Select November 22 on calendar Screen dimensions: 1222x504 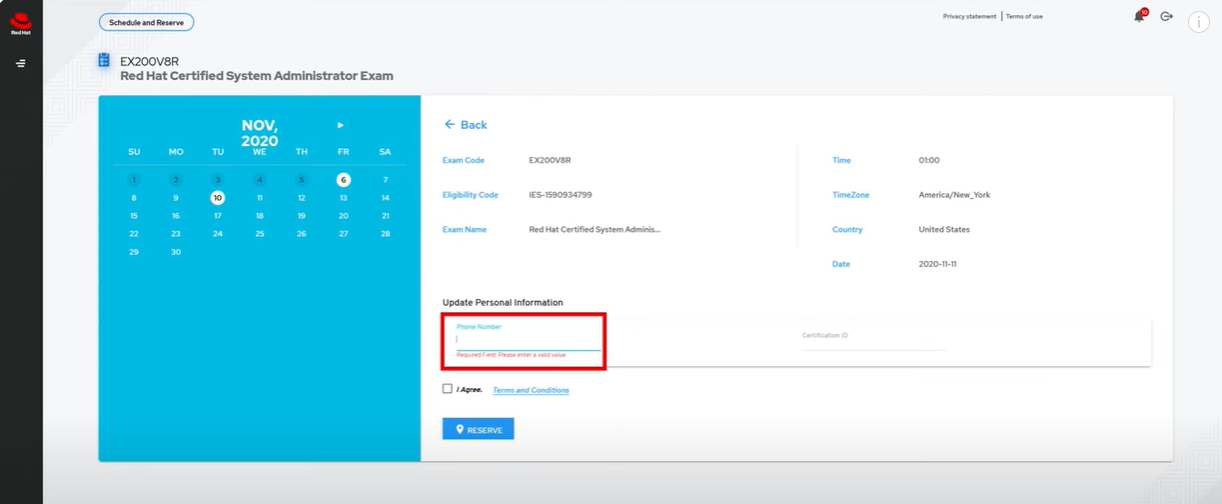coord(134,234)
